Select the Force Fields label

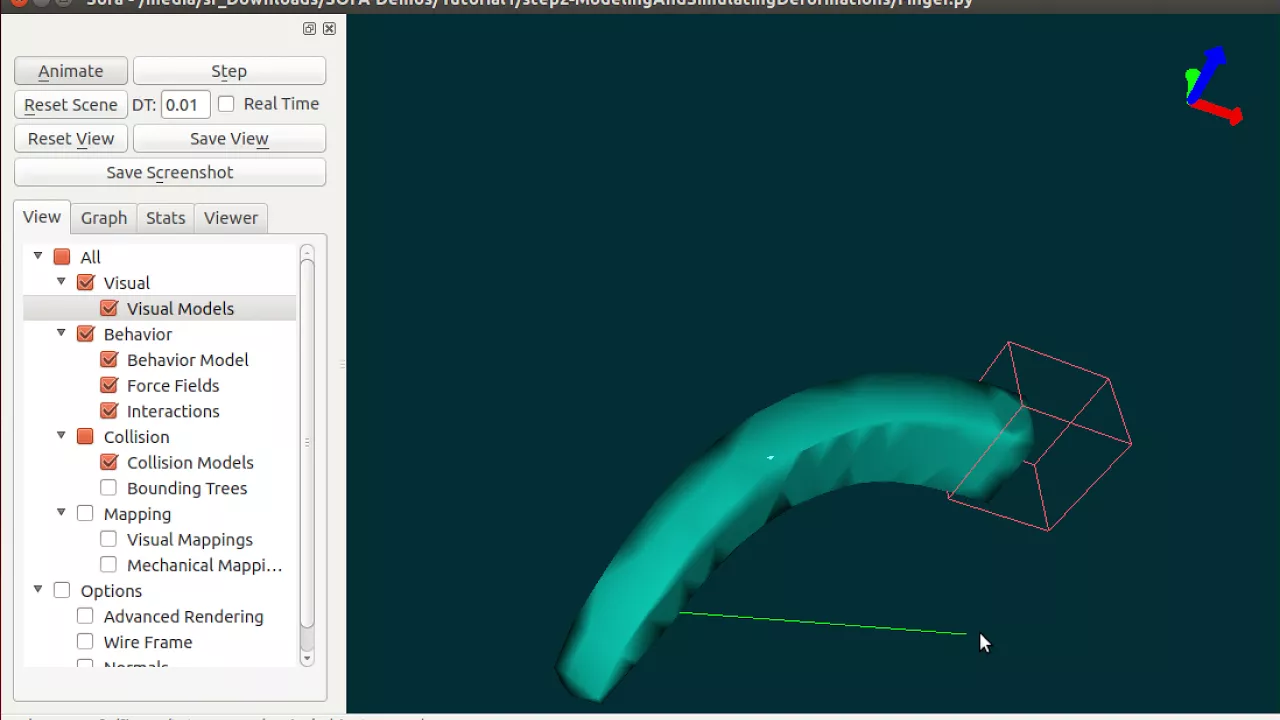173,386
